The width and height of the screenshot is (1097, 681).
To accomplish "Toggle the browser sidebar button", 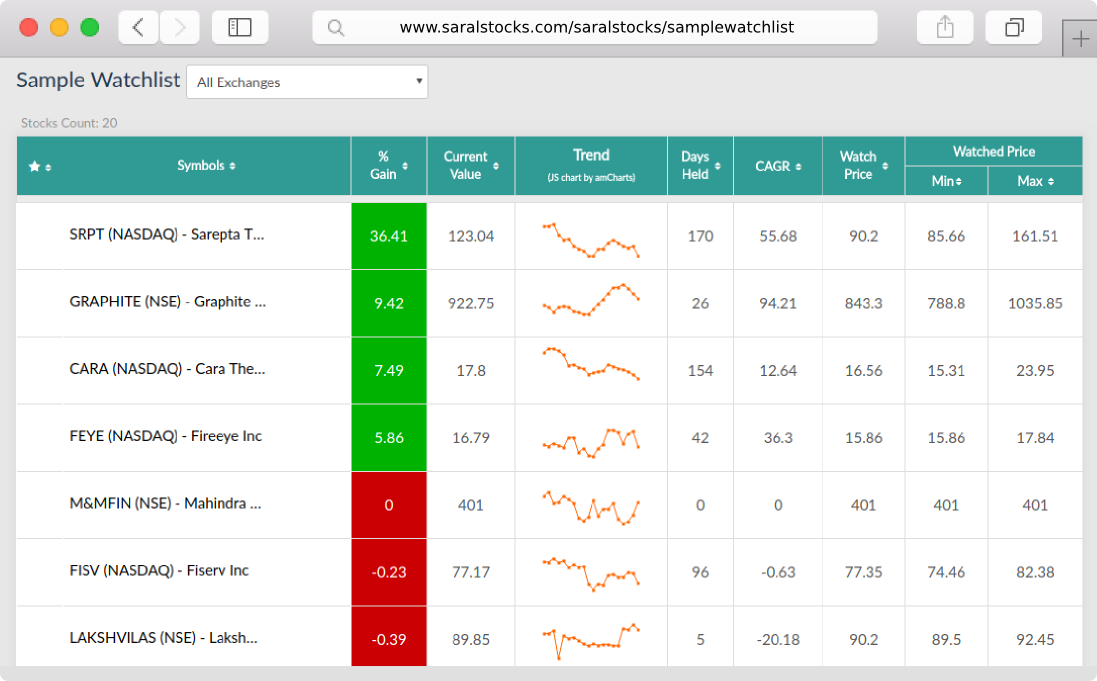I will [x=240, y=27].
